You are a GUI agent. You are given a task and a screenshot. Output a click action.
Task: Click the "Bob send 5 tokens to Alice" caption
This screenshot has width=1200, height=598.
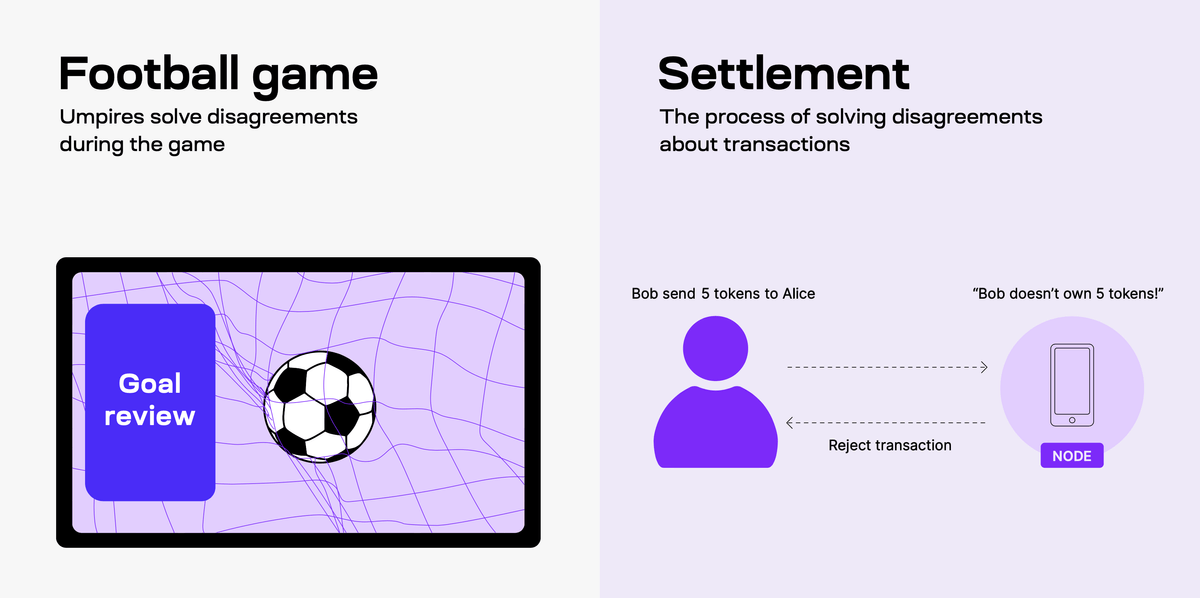(x=723, y=294)
